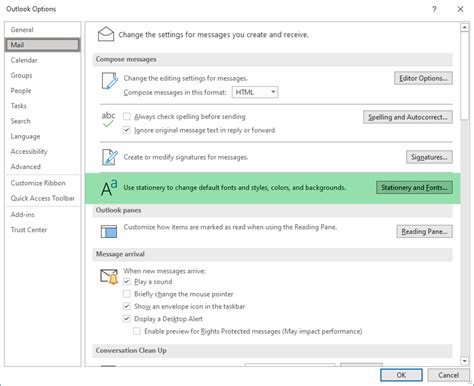Click the vertical scrollbar thumb

pyautogui.click(x=465, y=76)
